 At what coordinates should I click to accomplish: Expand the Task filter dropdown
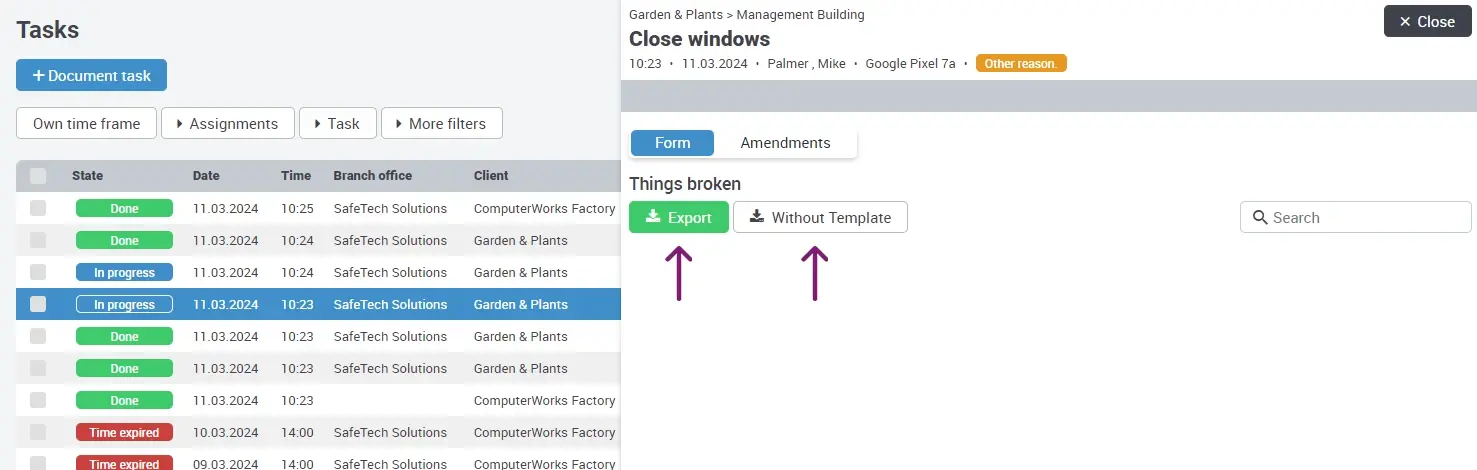coord(337,124)
